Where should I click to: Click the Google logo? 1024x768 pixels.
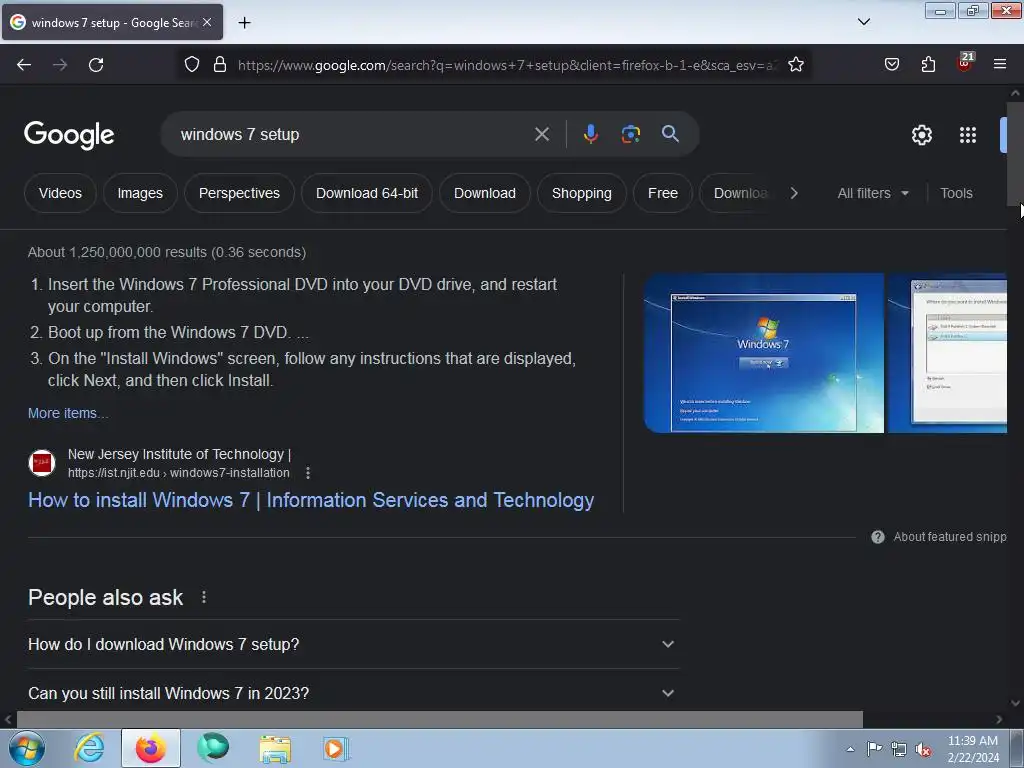pyautogui.click(x=69, y=135)
